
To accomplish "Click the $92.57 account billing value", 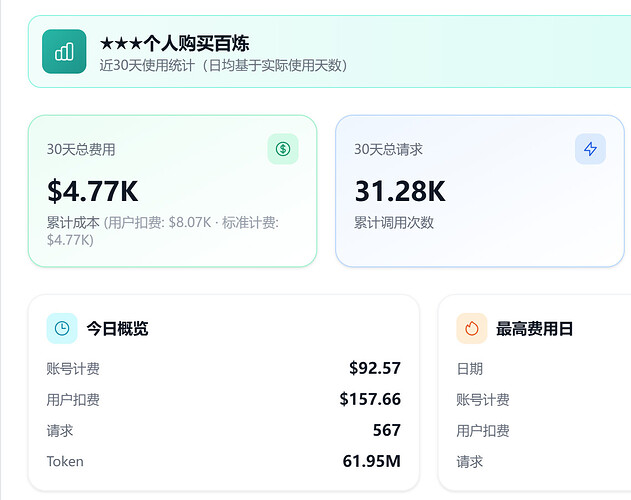I will pos(375,368).
